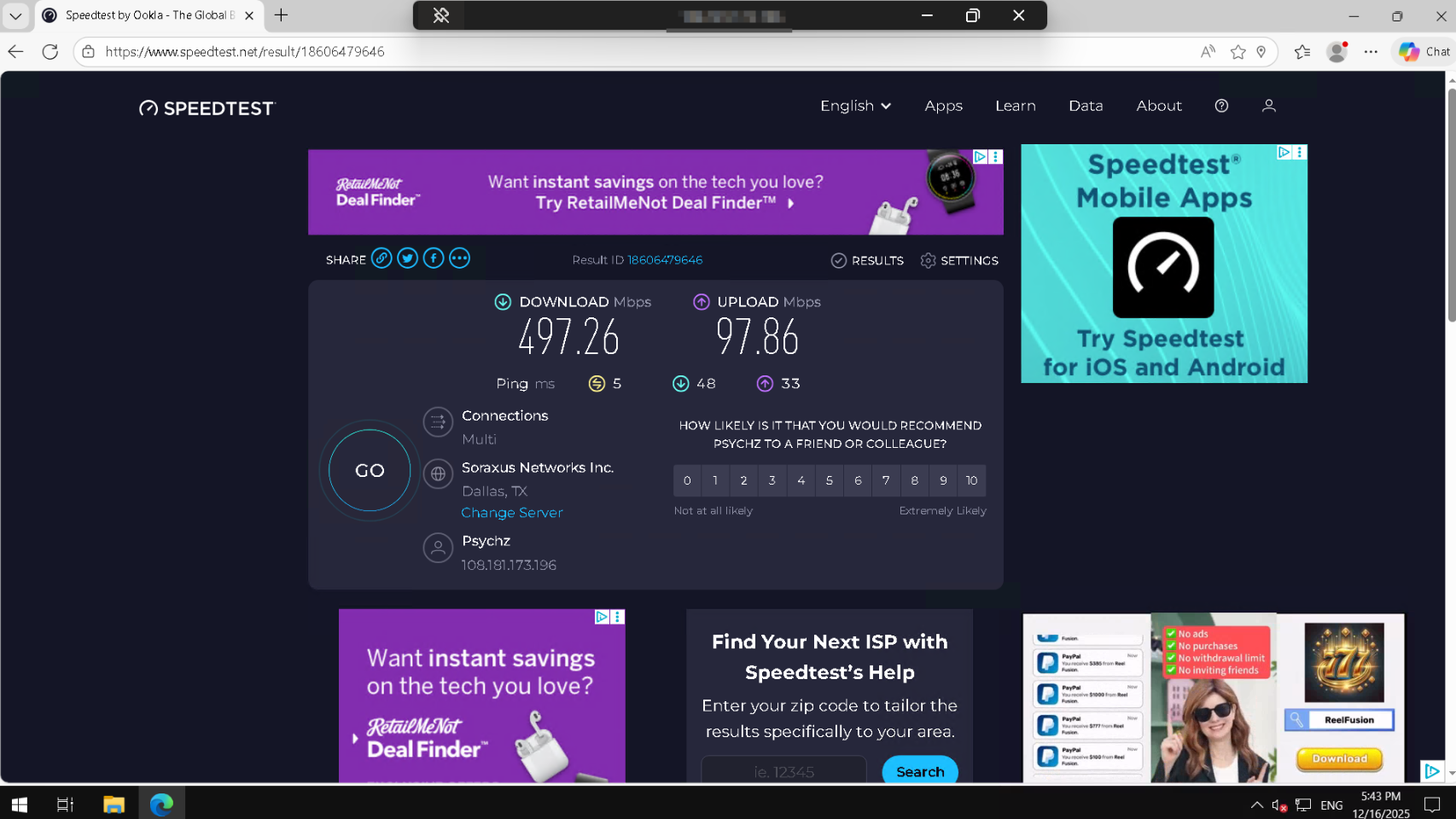Open the Favorites list icon
This screenshot has height=819, width=1456.
pyautogui.click(x=1302, y=52)
